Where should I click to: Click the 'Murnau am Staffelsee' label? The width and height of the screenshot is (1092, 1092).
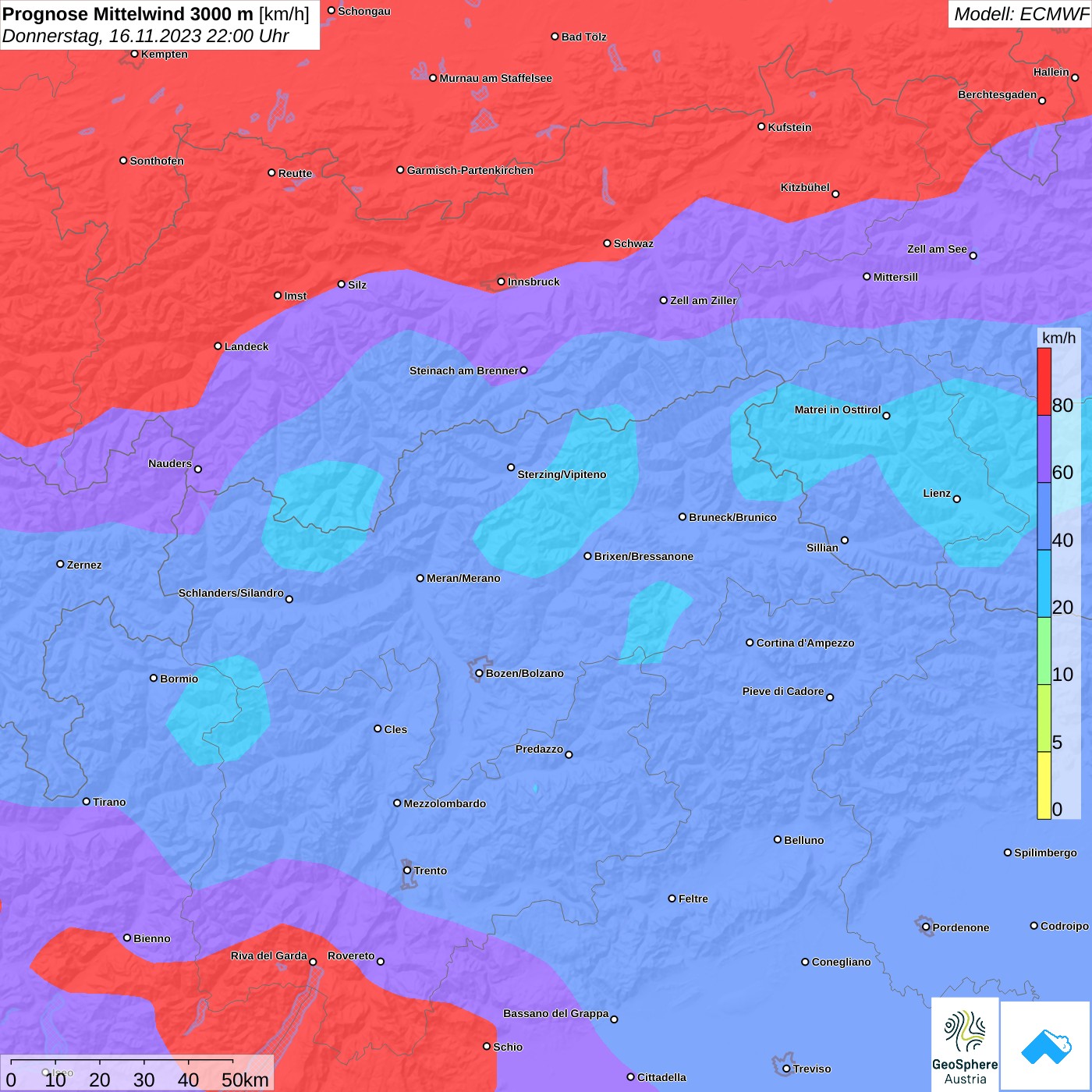[x=496, y=78]
